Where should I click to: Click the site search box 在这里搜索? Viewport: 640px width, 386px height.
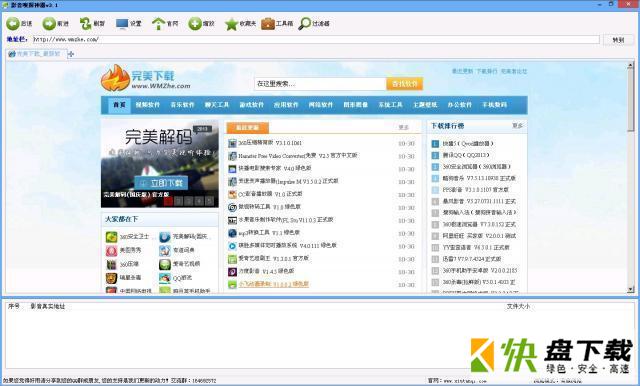[x=320, y=84]
